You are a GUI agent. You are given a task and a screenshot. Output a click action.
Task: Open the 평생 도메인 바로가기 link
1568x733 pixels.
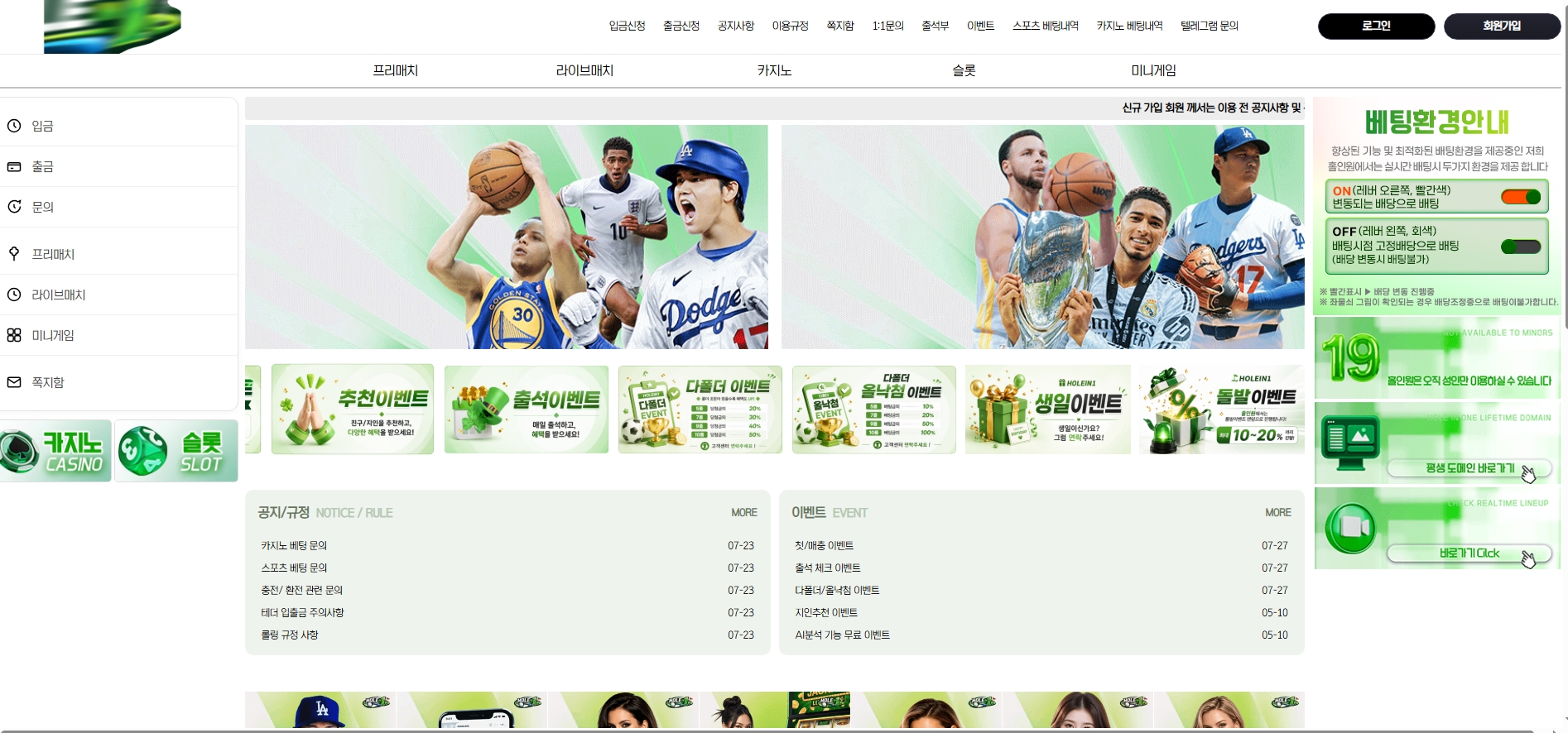pyautogui.click(x=1469, y=468)
